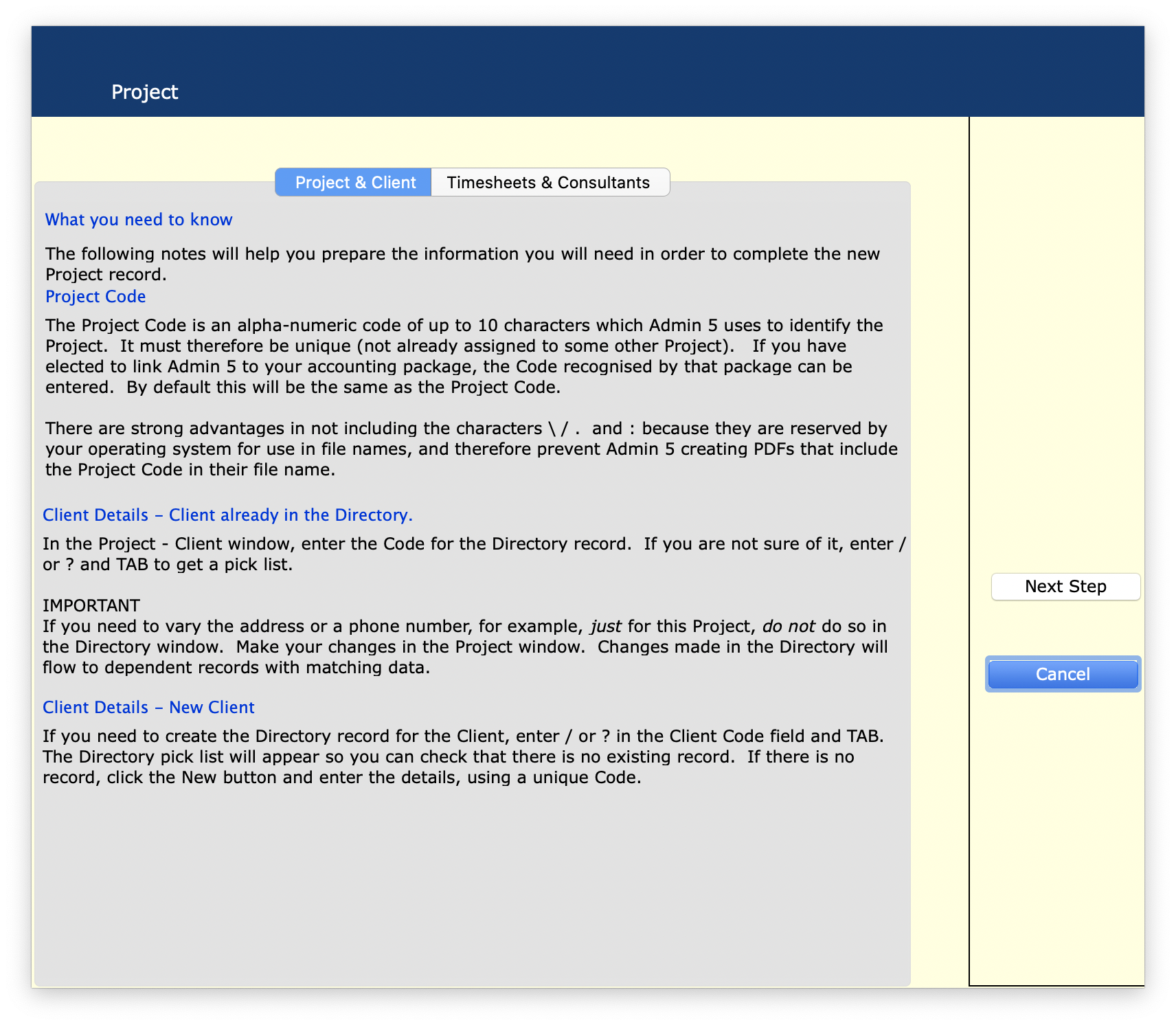Viewport: 1176px width, 1025px height.
Task: Click paragraph starting 'If you need to create'
Action: click(462, 756)
